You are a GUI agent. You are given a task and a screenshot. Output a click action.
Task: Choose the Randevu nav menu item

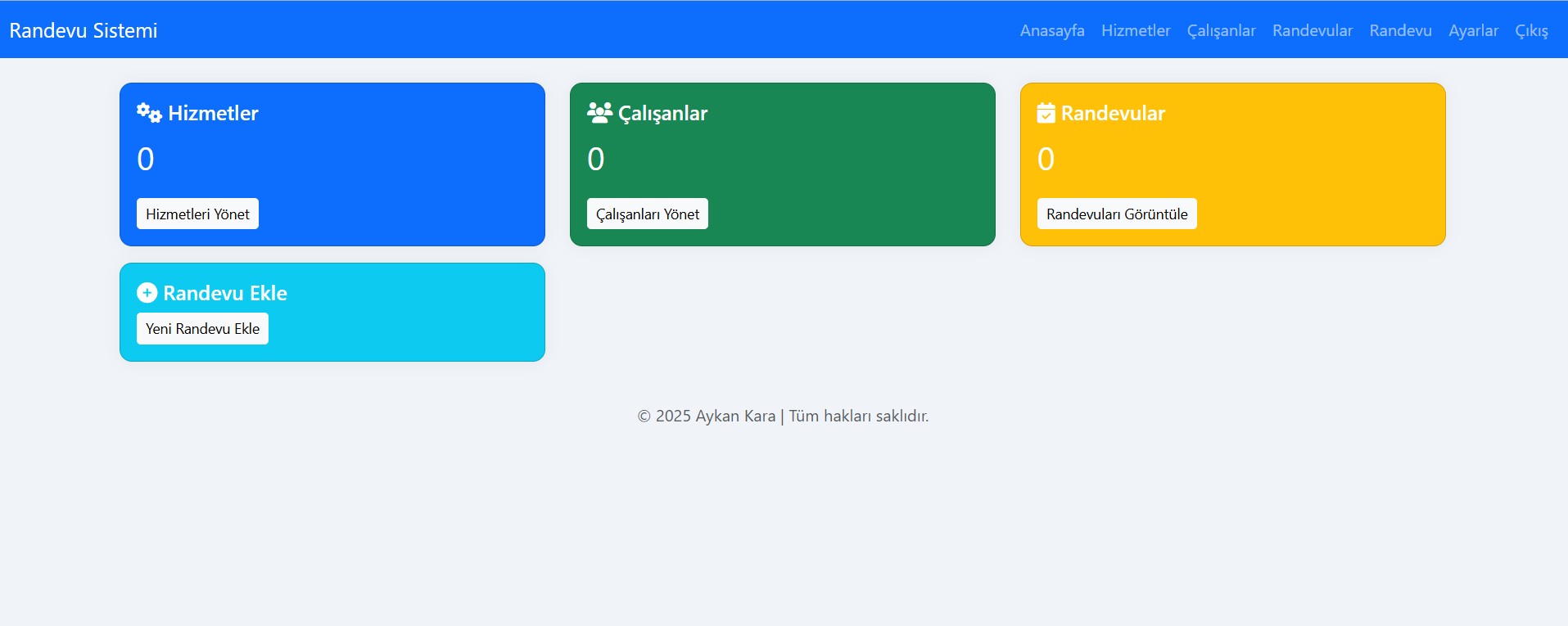(1400, 30)
